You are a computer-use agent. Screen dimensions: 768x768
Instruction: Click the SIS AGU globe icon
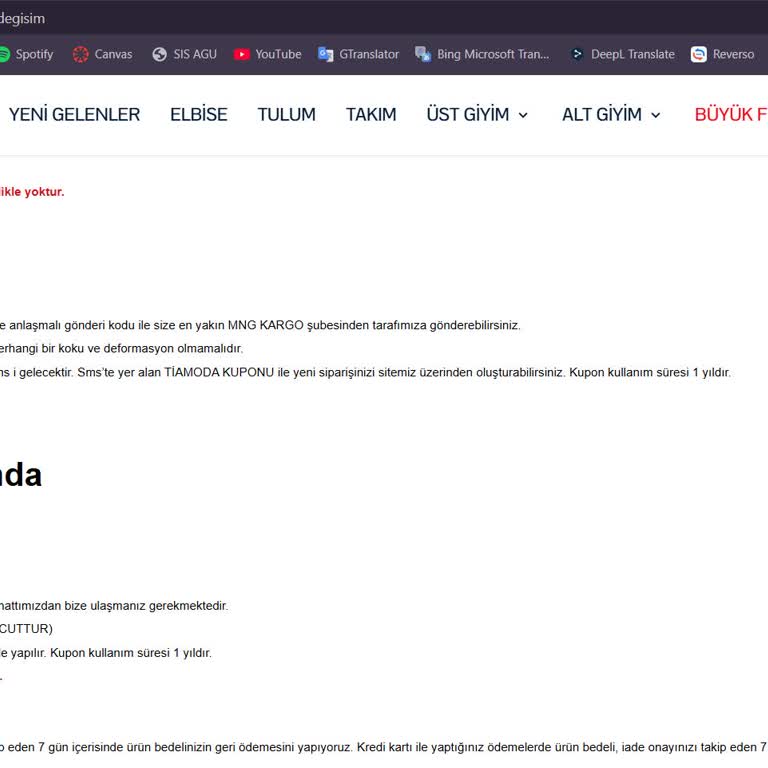tap(159, 54)
